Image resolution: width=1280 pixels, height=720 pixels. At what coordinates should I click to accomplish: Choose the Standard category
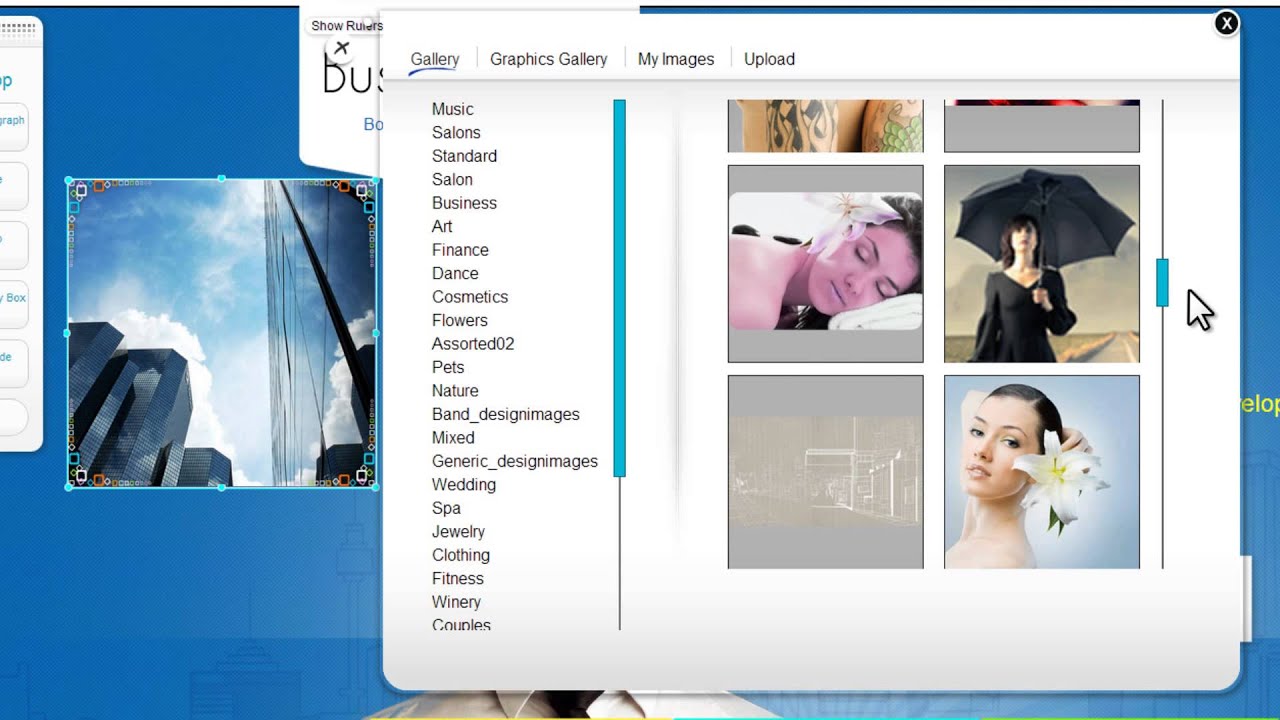[x=464, y=156]
